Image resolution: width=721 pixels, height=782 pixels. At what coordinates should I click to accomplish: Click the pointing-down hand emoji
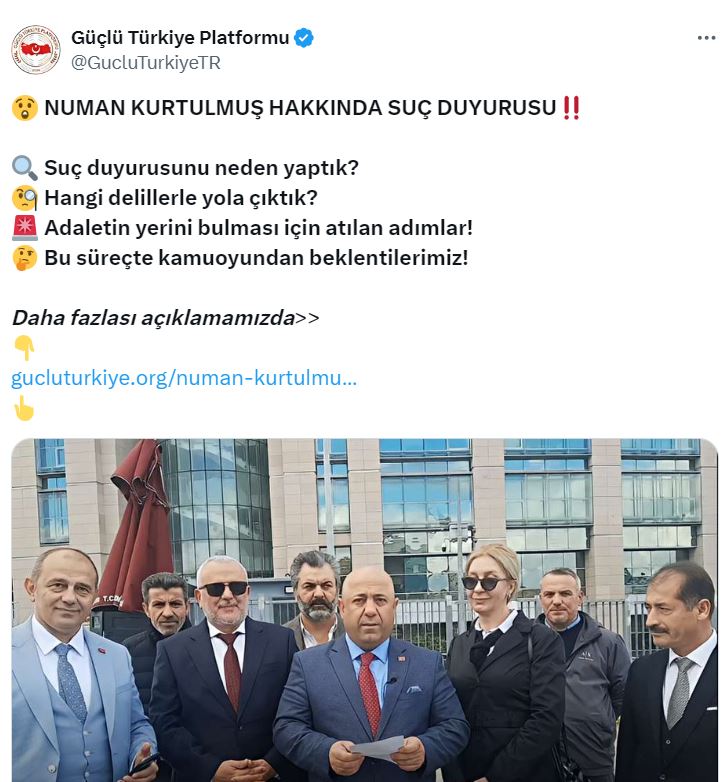click(24, 348)
